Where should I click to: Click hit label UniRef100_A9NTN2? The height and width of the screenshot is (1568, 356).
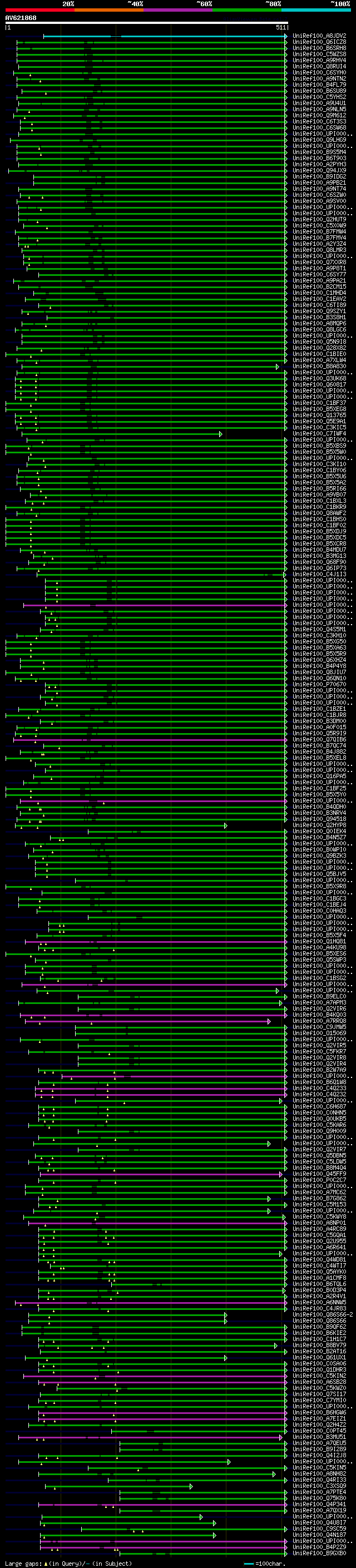pos(319,78)
